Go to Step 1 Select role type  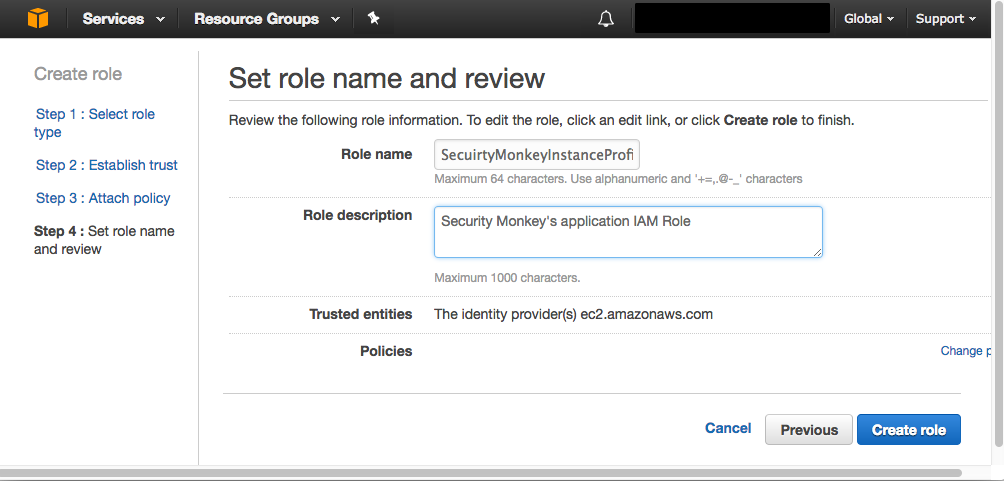click(94, 123)
